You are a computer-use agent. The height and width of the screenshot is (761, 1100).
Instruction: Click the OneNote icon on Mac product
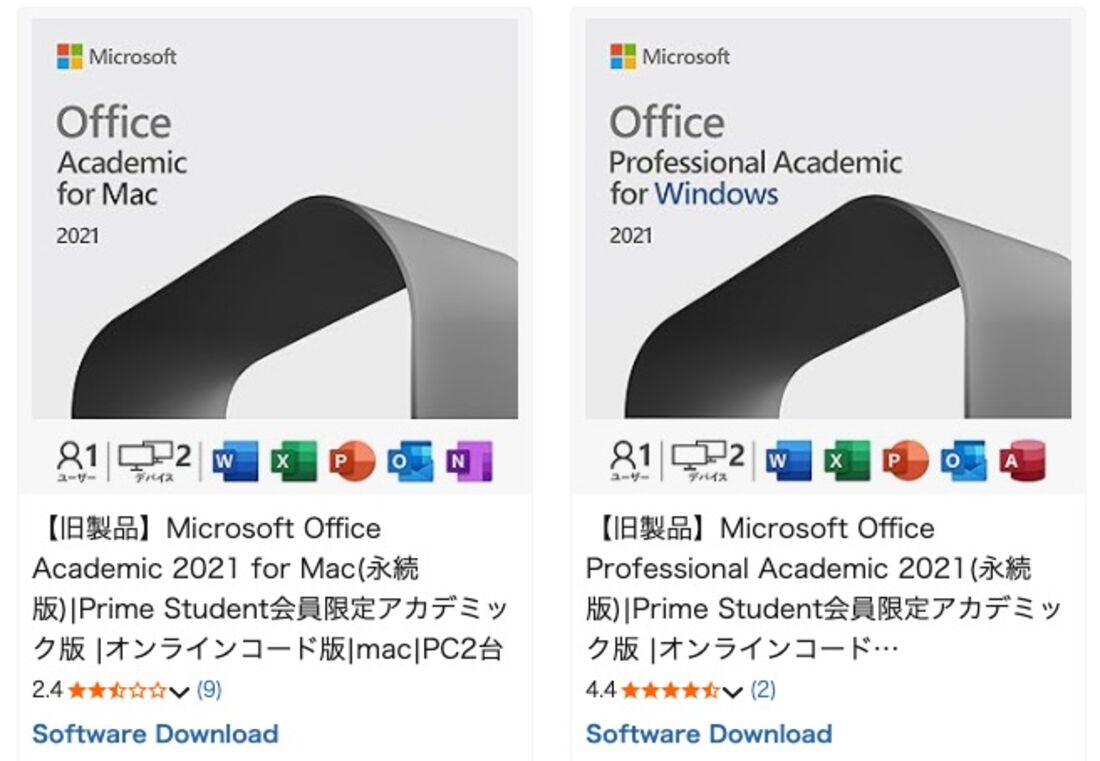coord(469,461)
